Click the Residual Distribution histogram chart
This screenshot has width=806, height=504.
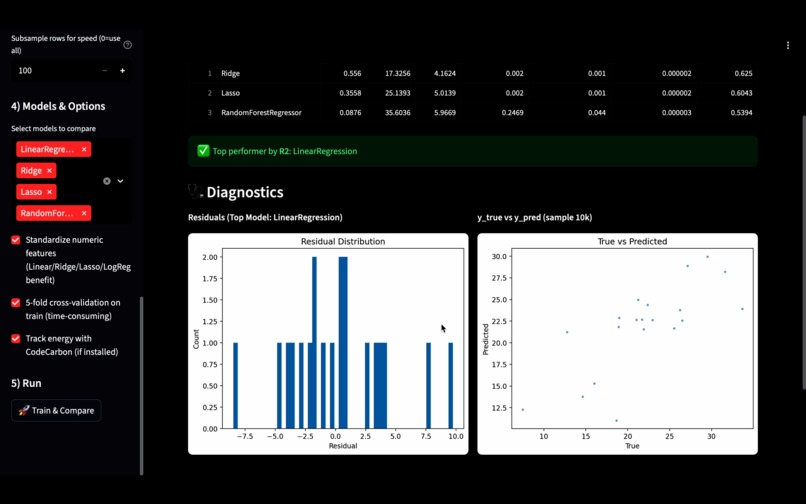[328, 344]
